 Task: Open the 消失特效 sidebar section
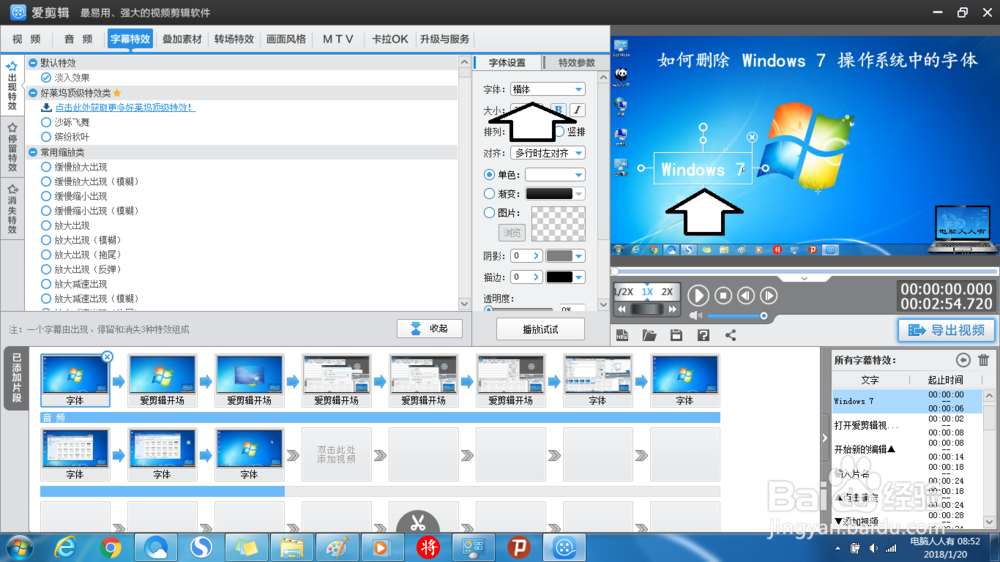[12, 209]
